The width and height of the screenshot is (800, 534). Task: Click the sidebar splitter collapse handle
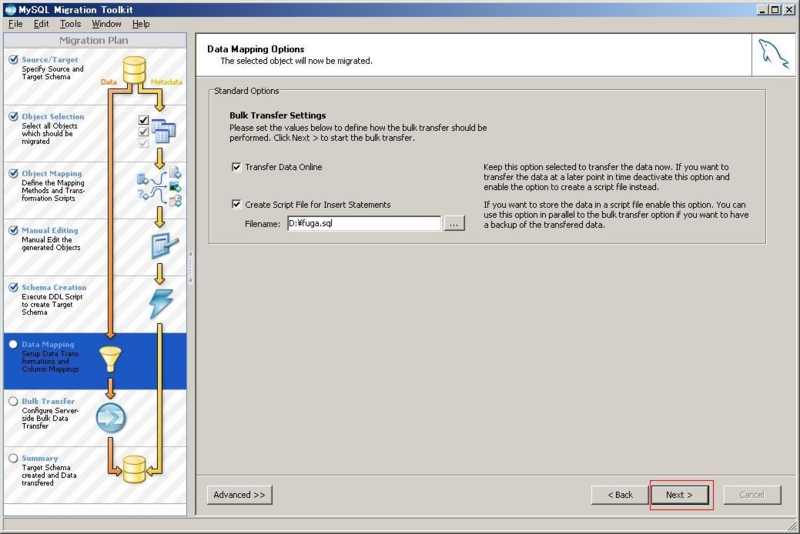(x=190, y=267)
